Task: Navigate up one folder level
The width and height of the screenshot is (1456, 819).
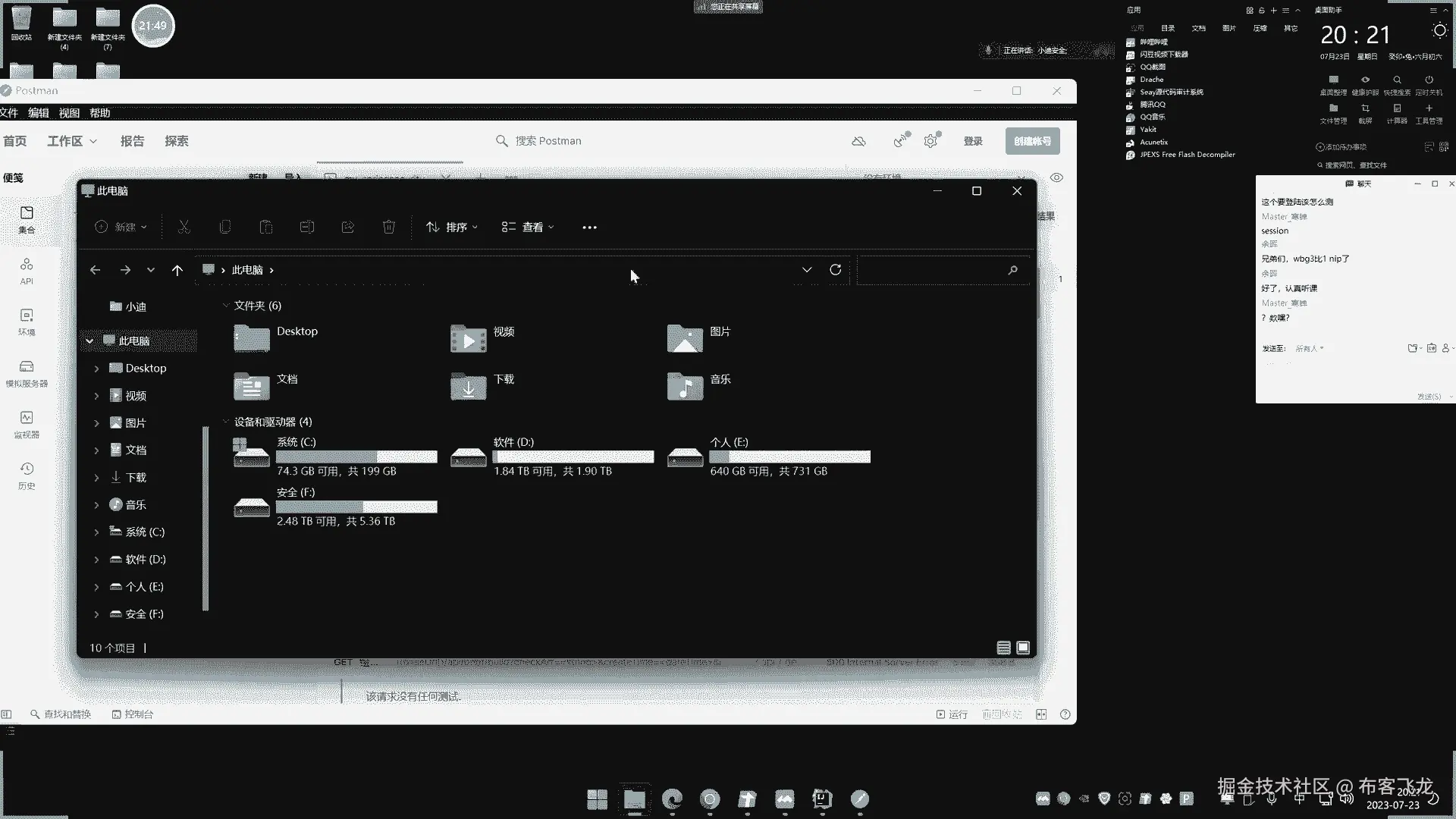Action: point(177,270)
